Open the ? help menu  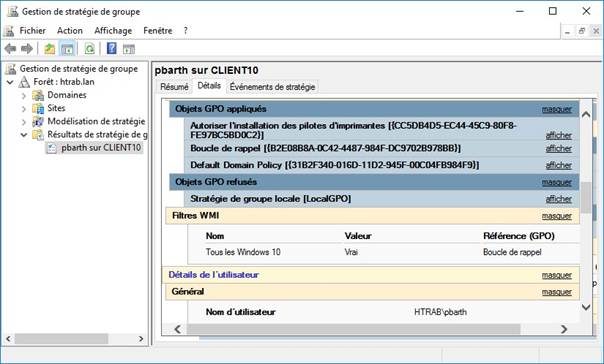click(186, 31)
